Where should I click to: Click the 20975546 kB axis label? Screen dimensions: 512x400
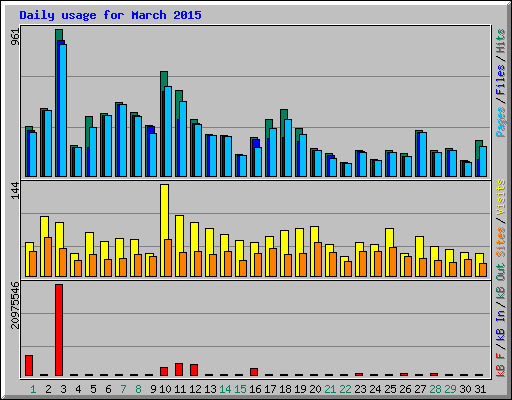15,305
